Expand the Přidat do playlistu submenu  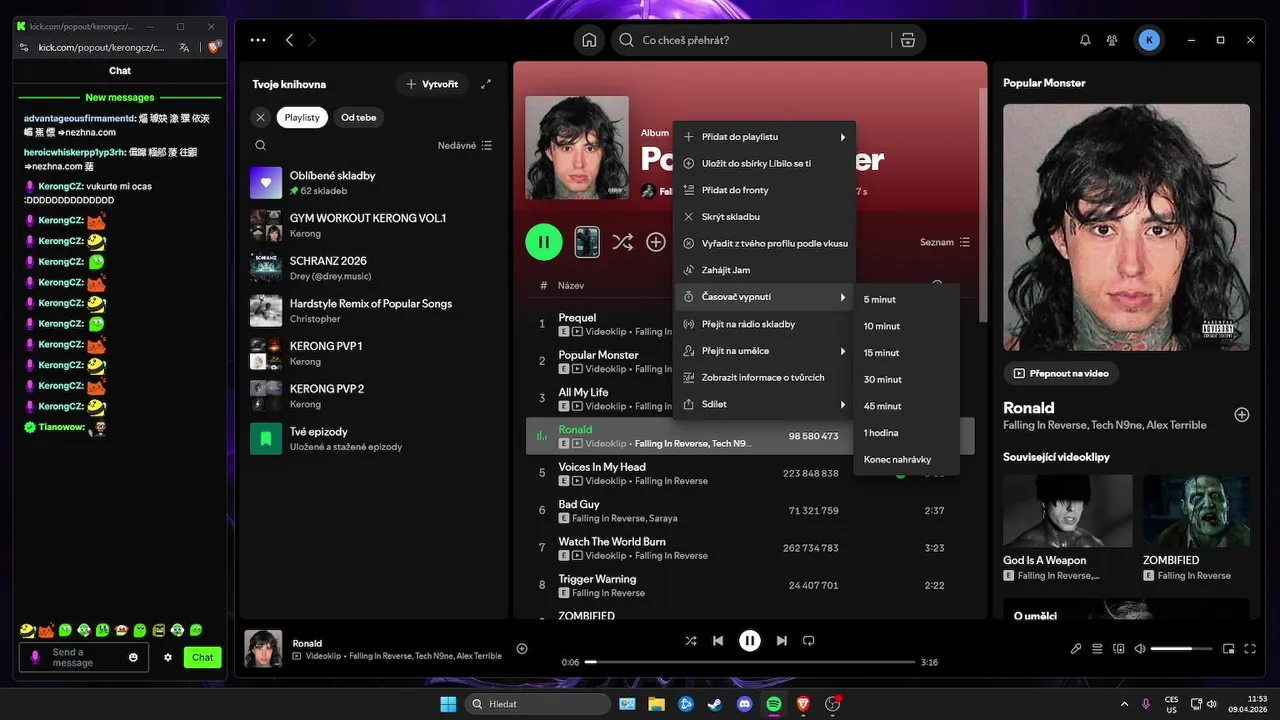pos(764,137)
